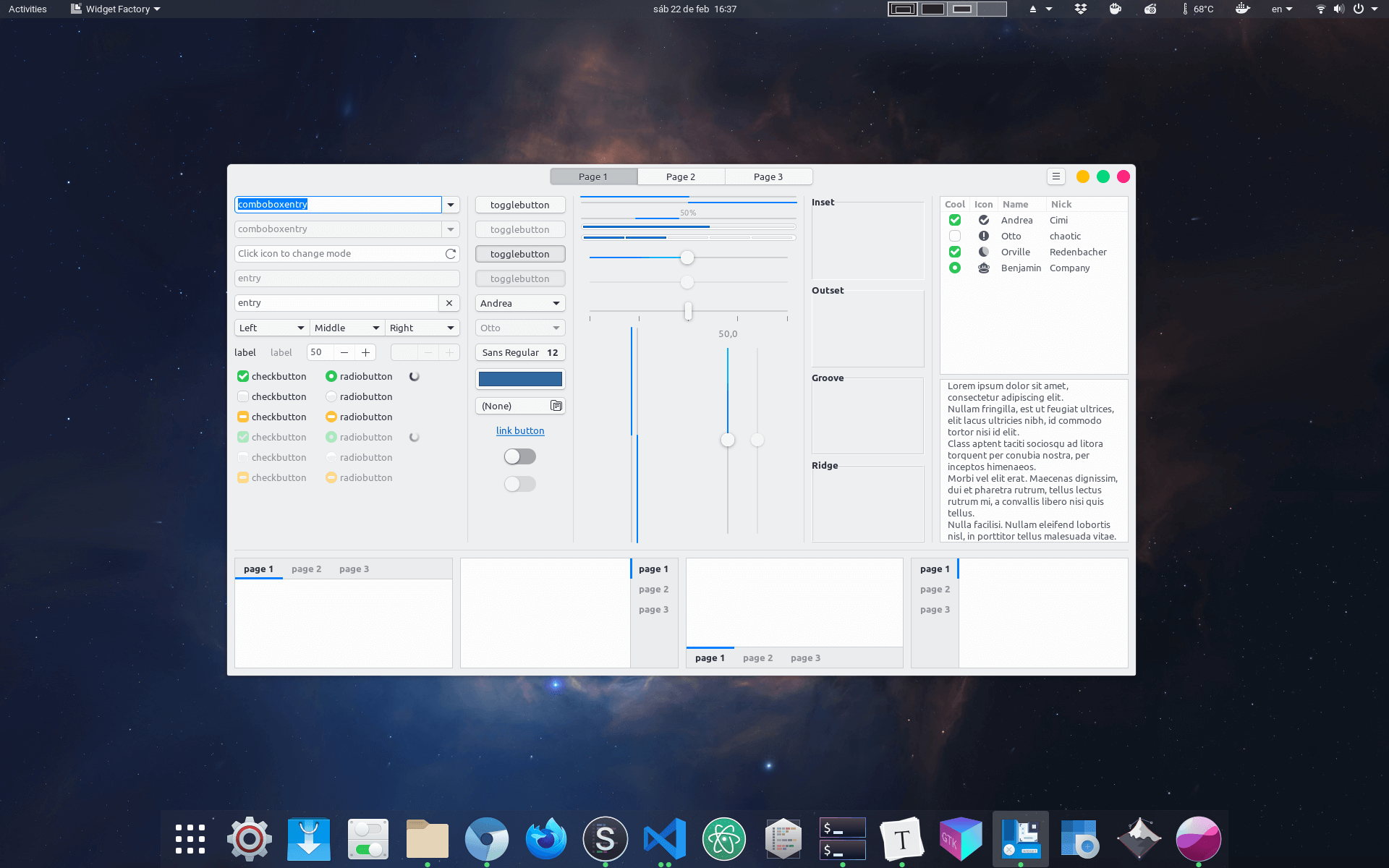Click the face icon in Benjamin's row
Image resolution: width=1389 pixels, height=868 pixels.
pyautogui.click(x=984, y=268)
